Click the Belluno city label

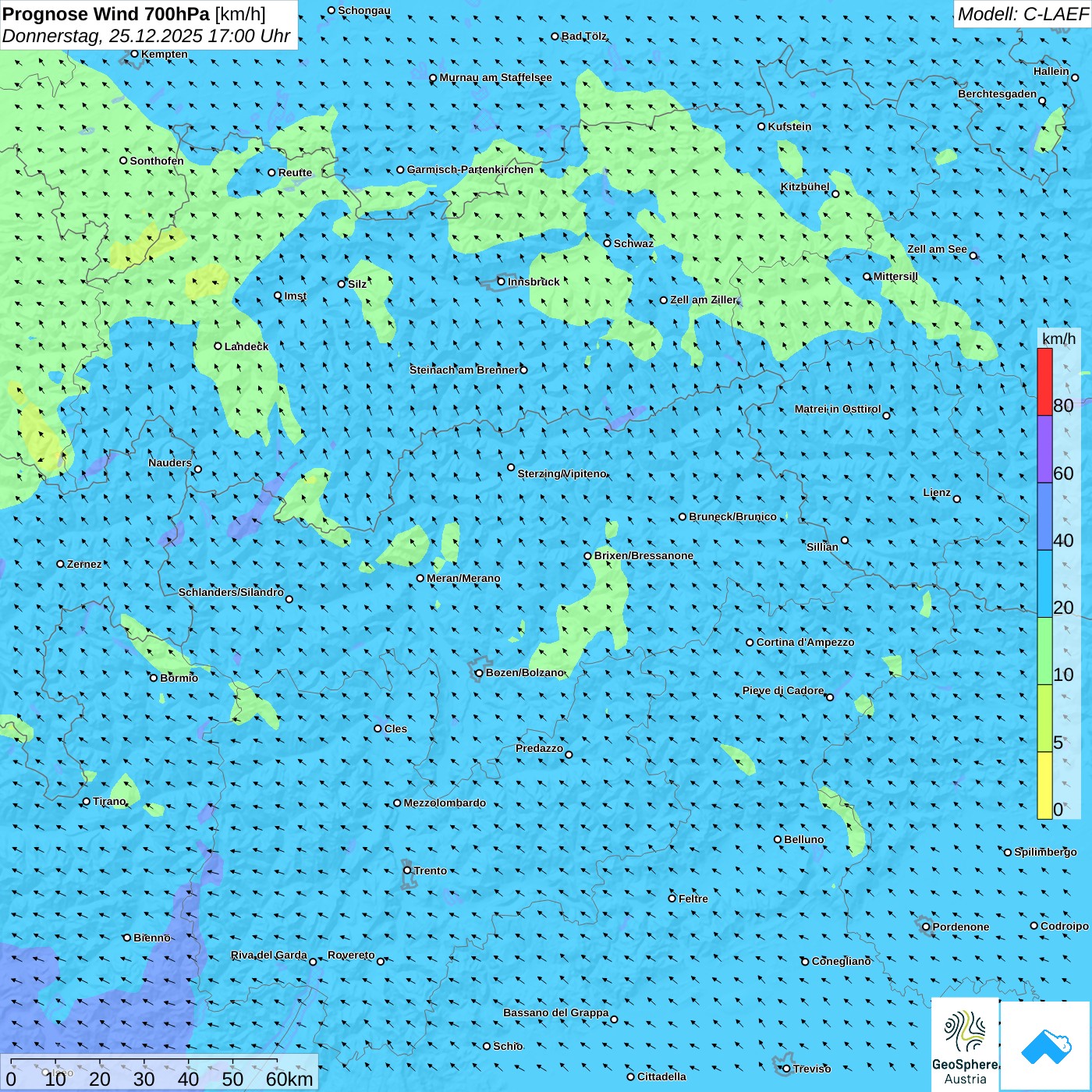coord(804,839)
